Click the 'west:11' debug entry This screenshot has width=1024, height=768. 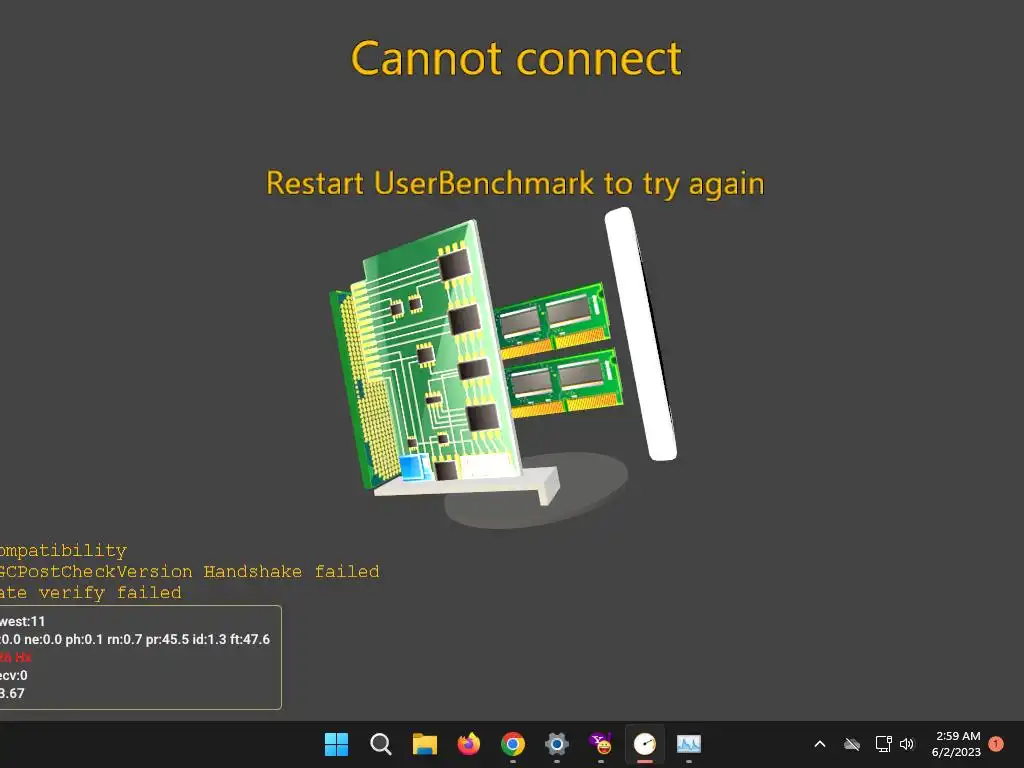click(23, 621)
